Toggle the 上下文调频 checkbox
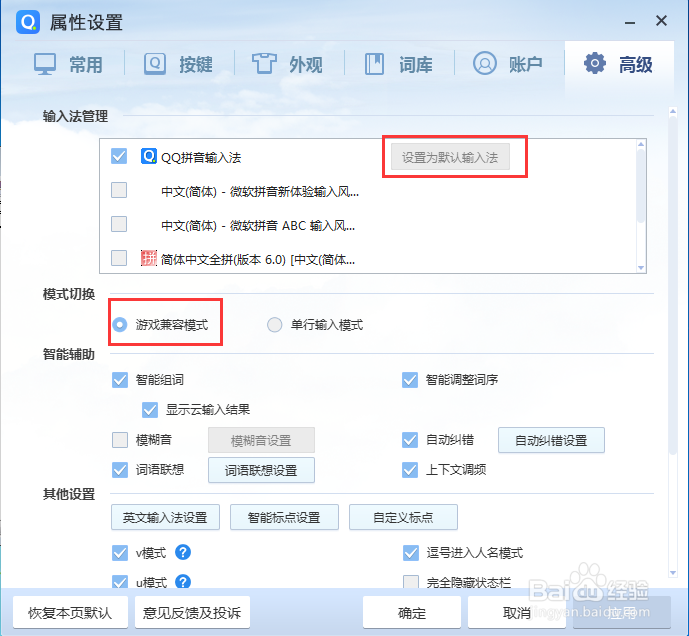The image size is (689, 636). coord(410,469)
